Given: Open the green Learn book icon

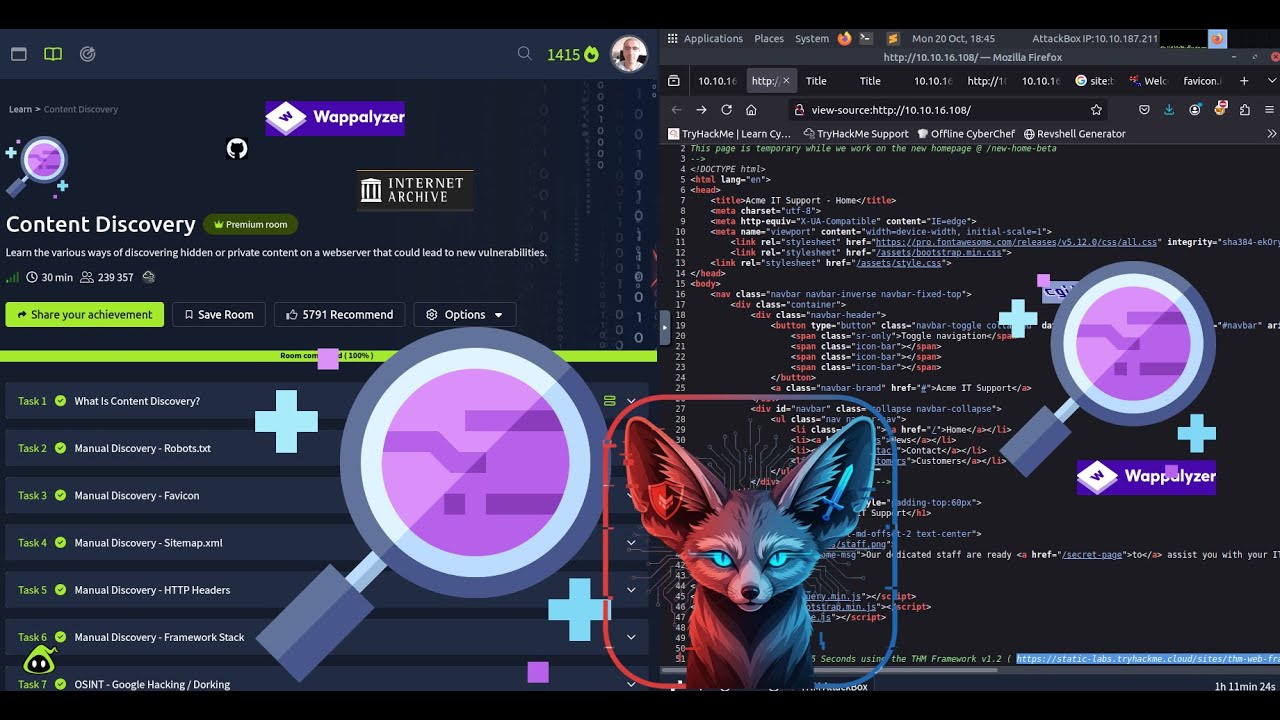Looking at the screenshot, I should [x=53, y=54].
